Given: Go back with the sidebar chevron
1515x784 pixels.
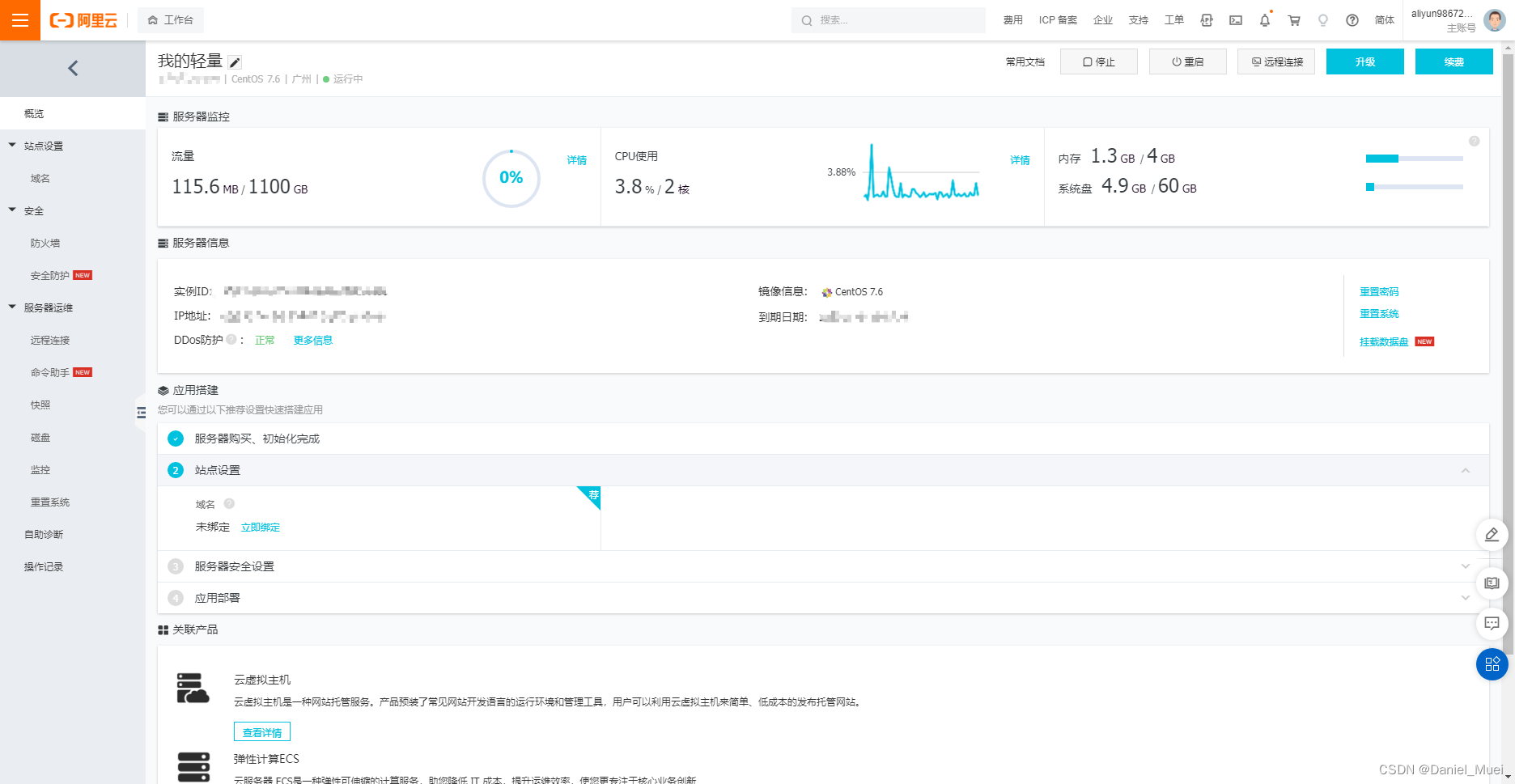Looking at the screenshot, I should pos(73,68).
